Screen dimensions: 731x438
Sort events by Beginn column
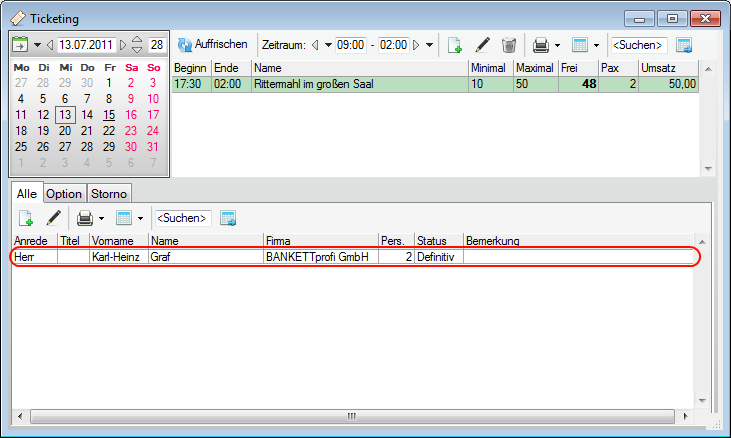[191, 68]
